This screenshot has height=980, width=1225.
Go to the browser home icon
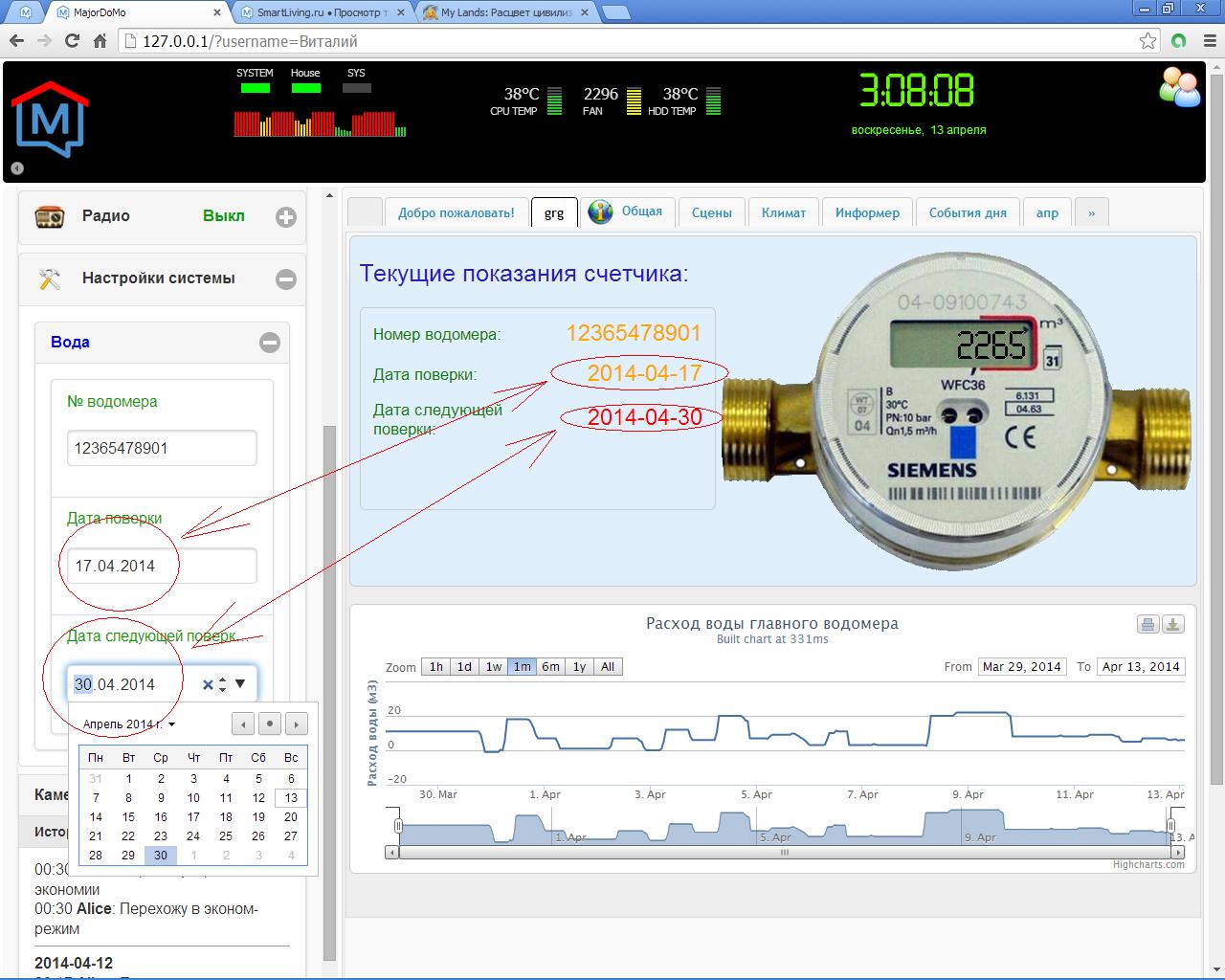[x=100, y=41]
